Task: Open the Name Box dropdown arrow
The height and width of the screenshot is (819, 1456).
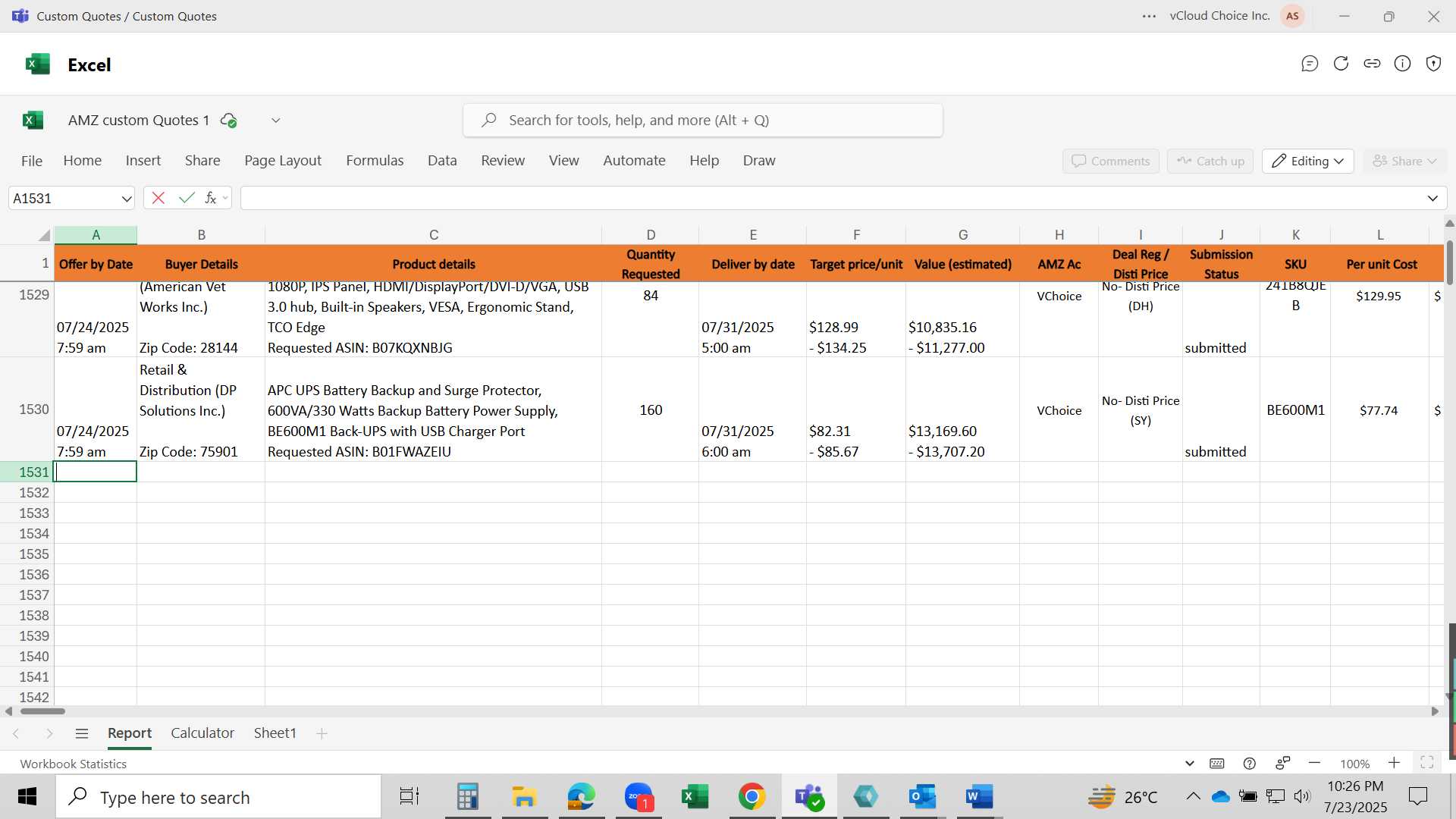Action: [126, 199]
